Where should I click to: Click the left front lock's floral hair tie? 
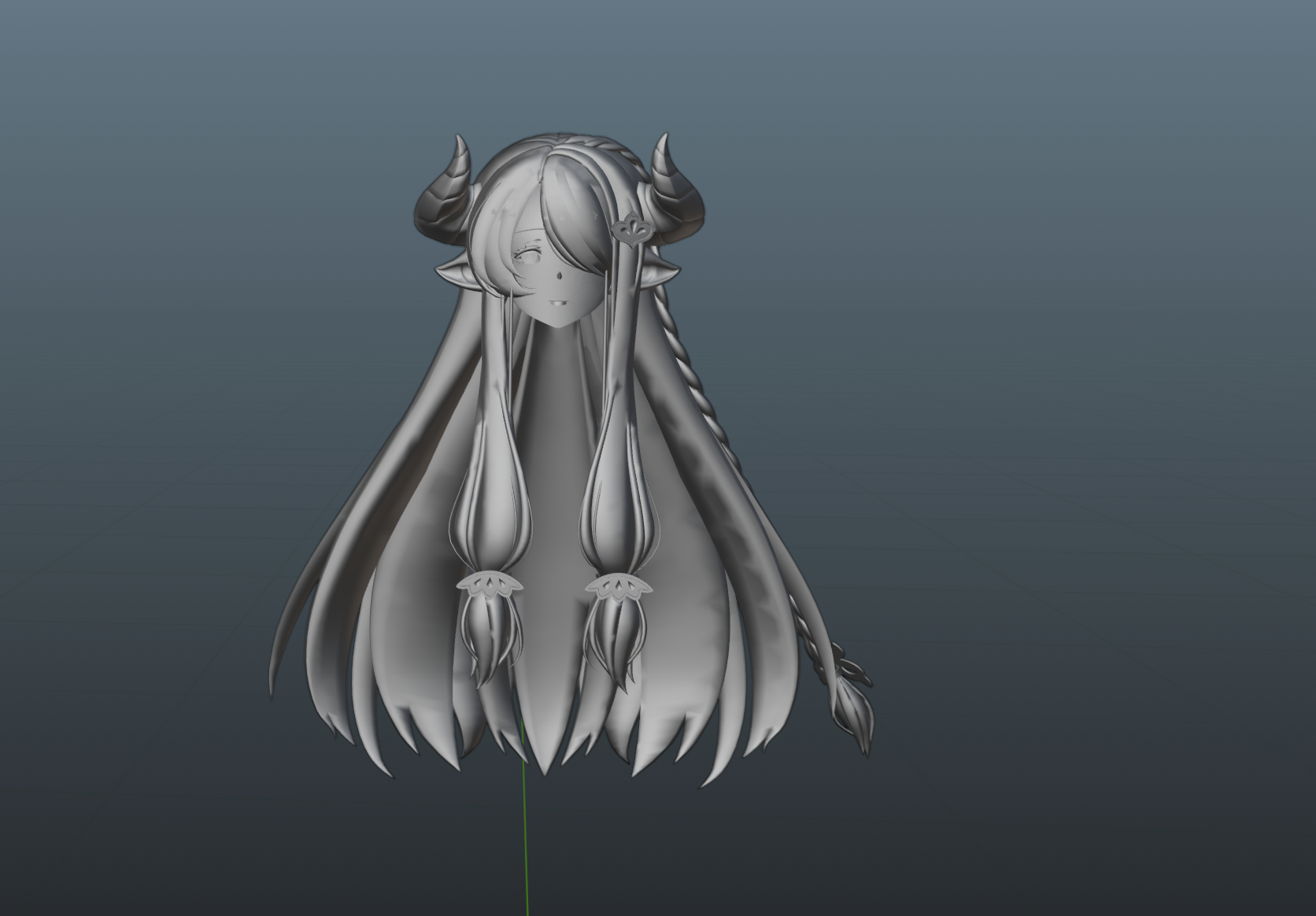[486, 585]
